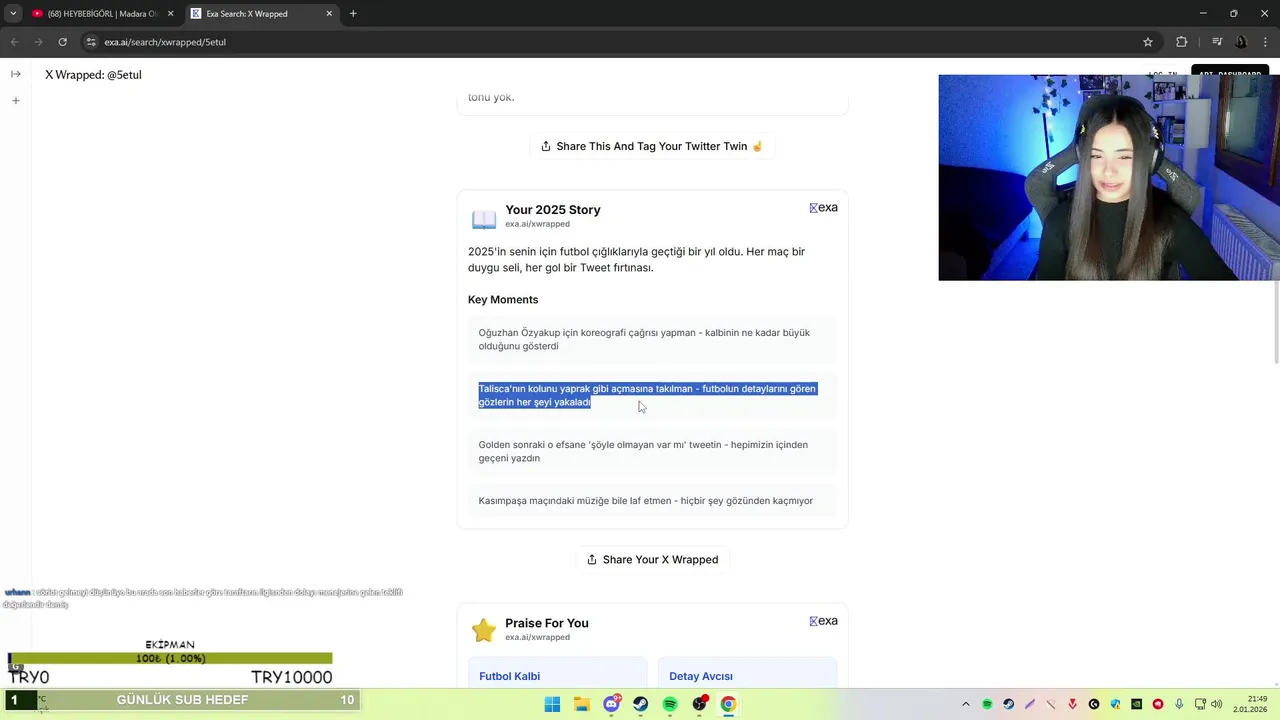Select the 'şöyle olmayan var mı' key moment

tap(652, 451)
